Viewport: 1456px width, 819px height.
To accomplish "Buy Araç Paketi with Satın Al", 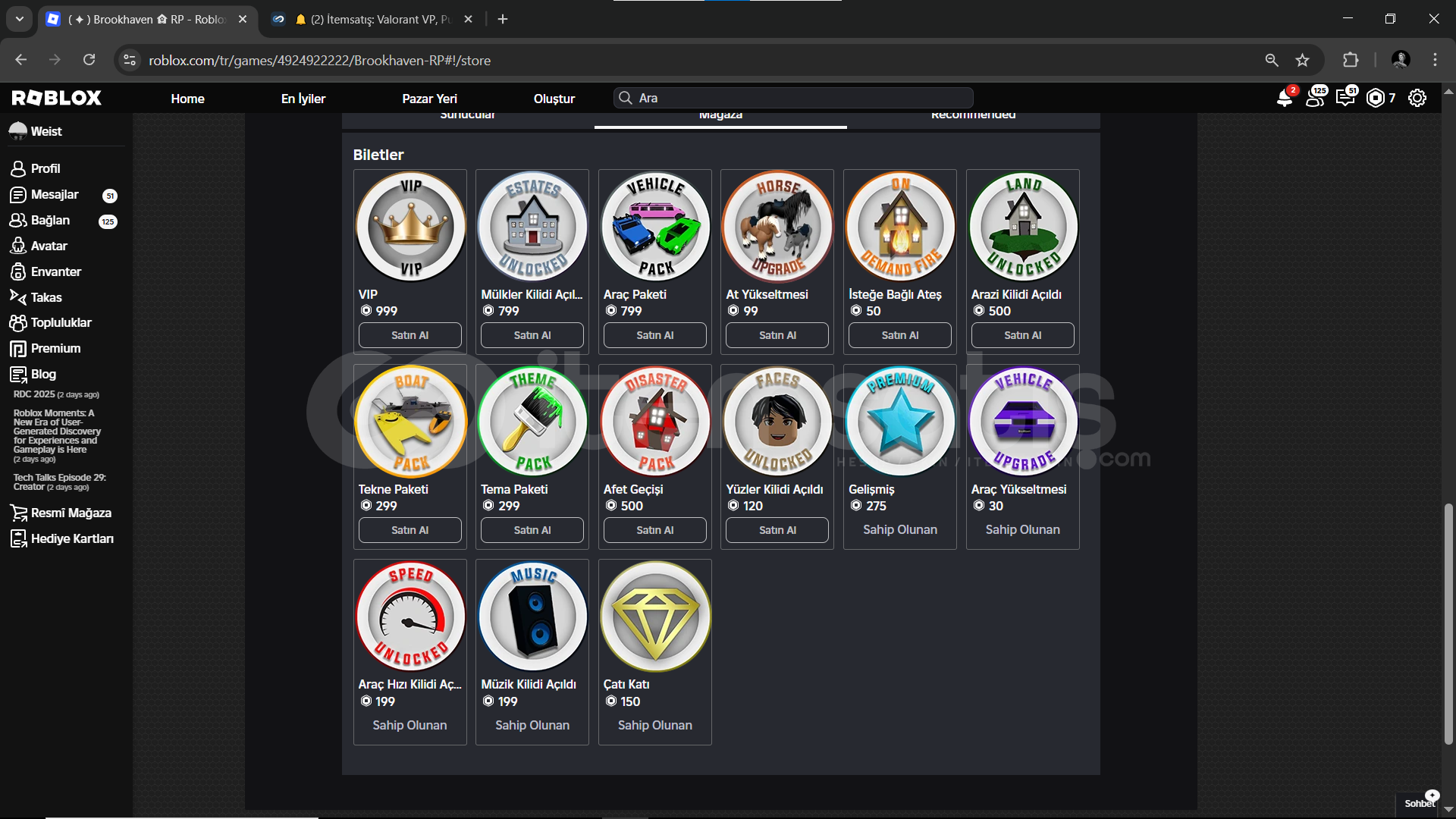I will tap(655, 335).
